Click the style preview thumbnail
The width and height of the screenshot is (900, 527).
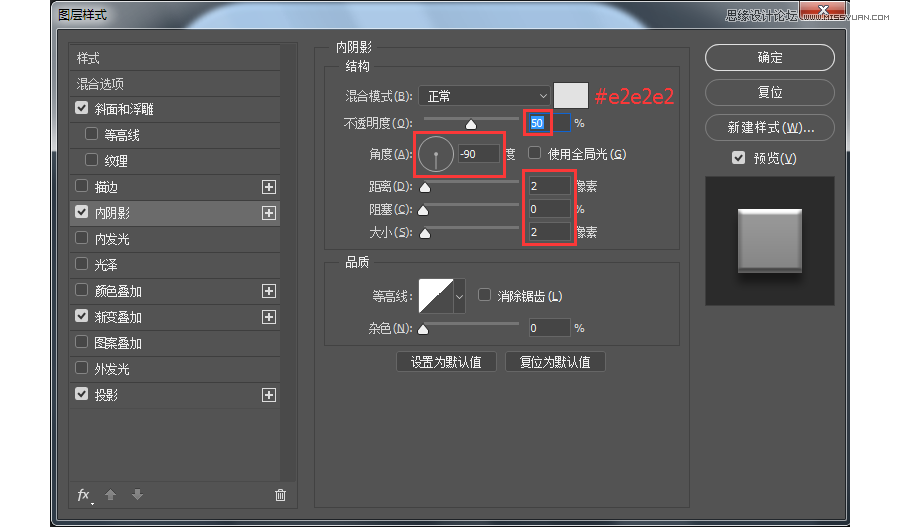(770, 241)
